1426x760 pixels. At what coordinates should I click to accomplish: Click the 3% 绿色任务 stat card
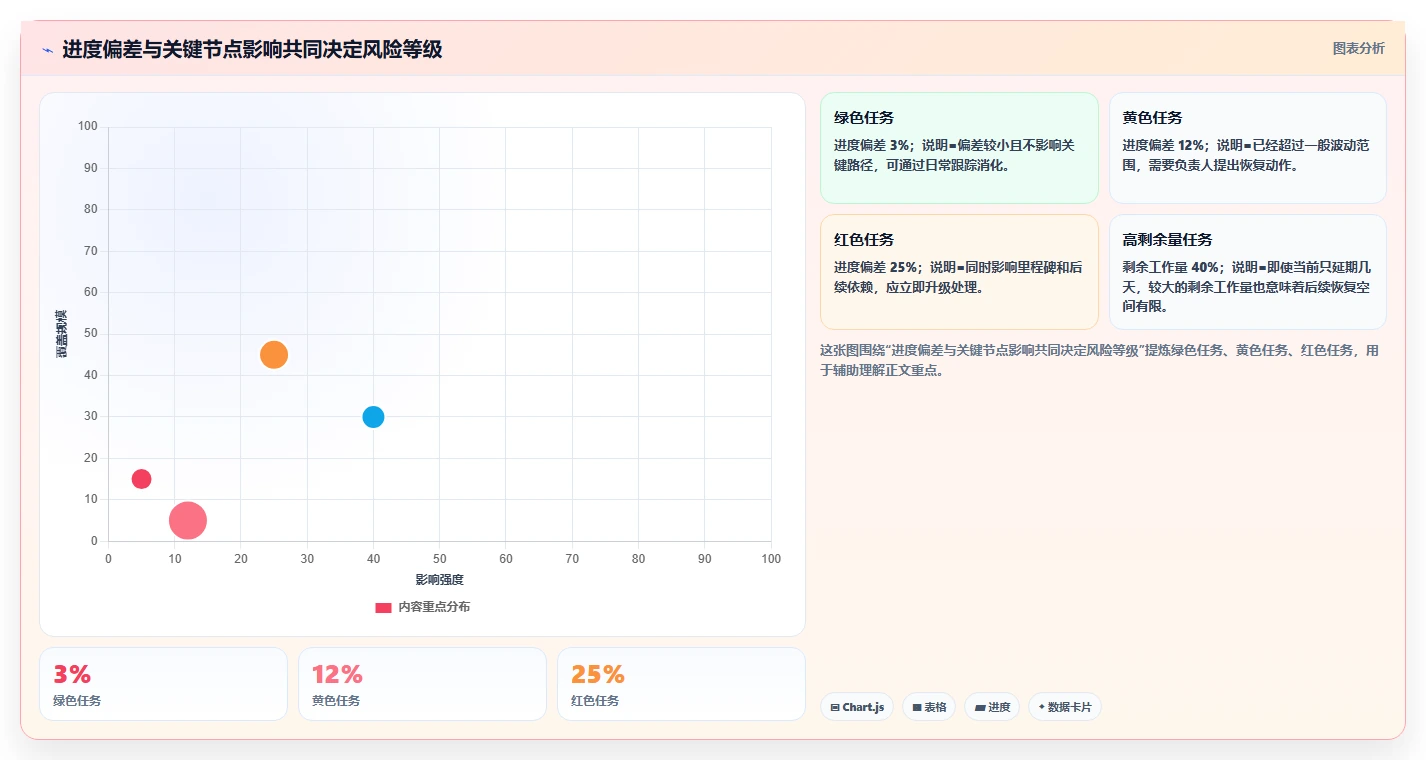pos(163,684)
